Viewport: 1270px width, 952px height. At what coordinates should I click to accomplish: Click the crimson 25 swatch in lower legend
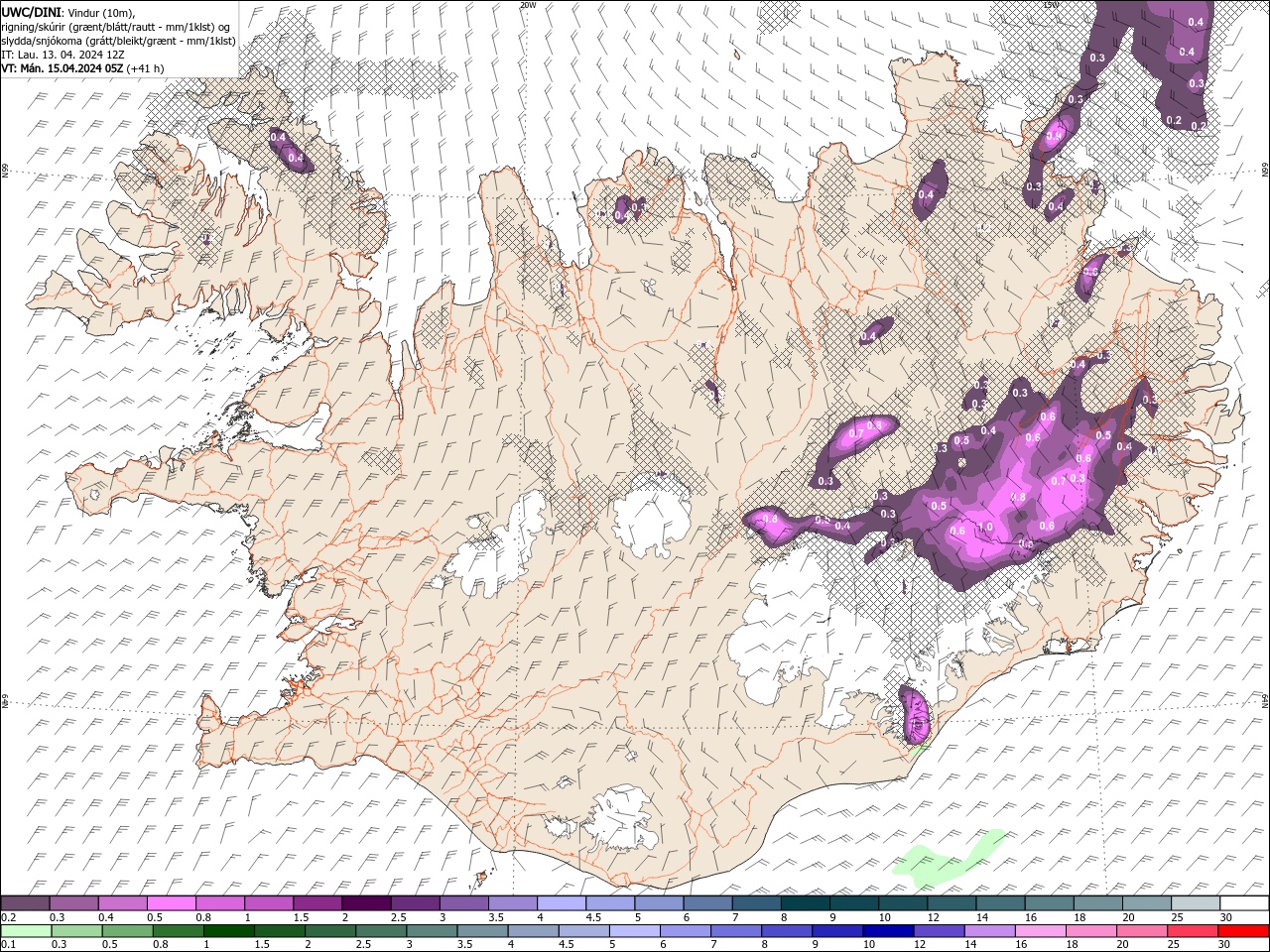pos(1192,931)
